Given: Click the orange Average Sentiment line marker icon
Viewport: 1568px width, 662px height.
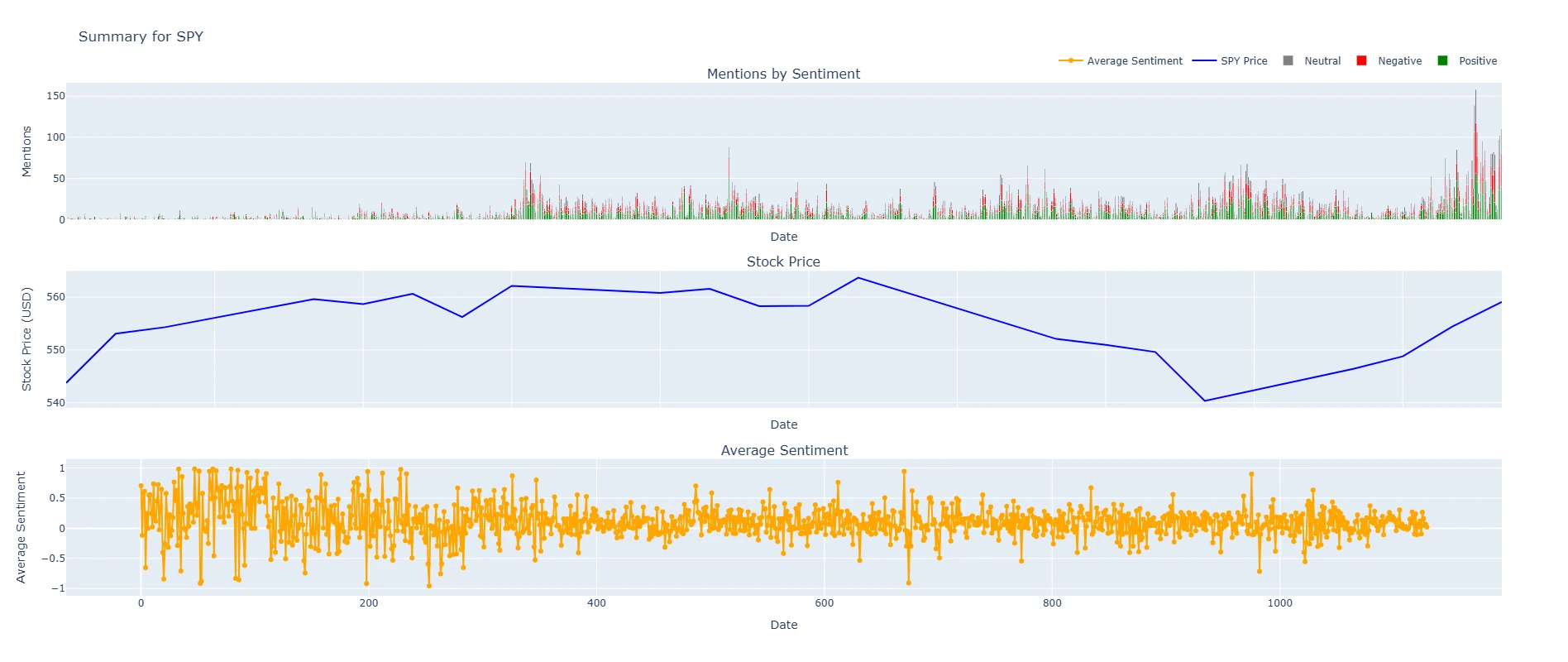Looking at the screenshot, I should 1070,60.
